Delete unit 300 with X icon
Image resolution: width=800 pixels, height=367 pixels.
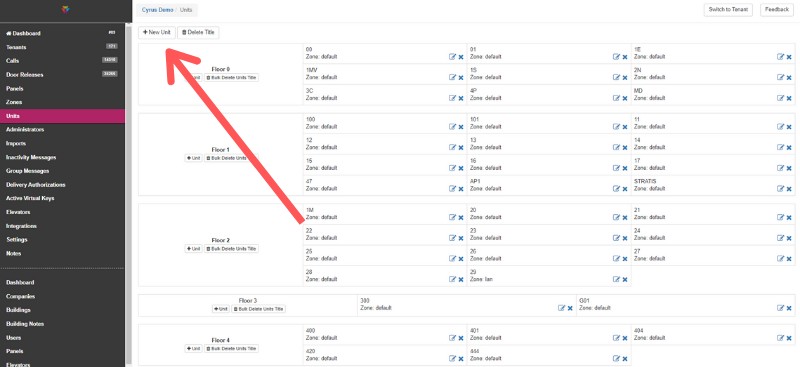tap(570, 308)
